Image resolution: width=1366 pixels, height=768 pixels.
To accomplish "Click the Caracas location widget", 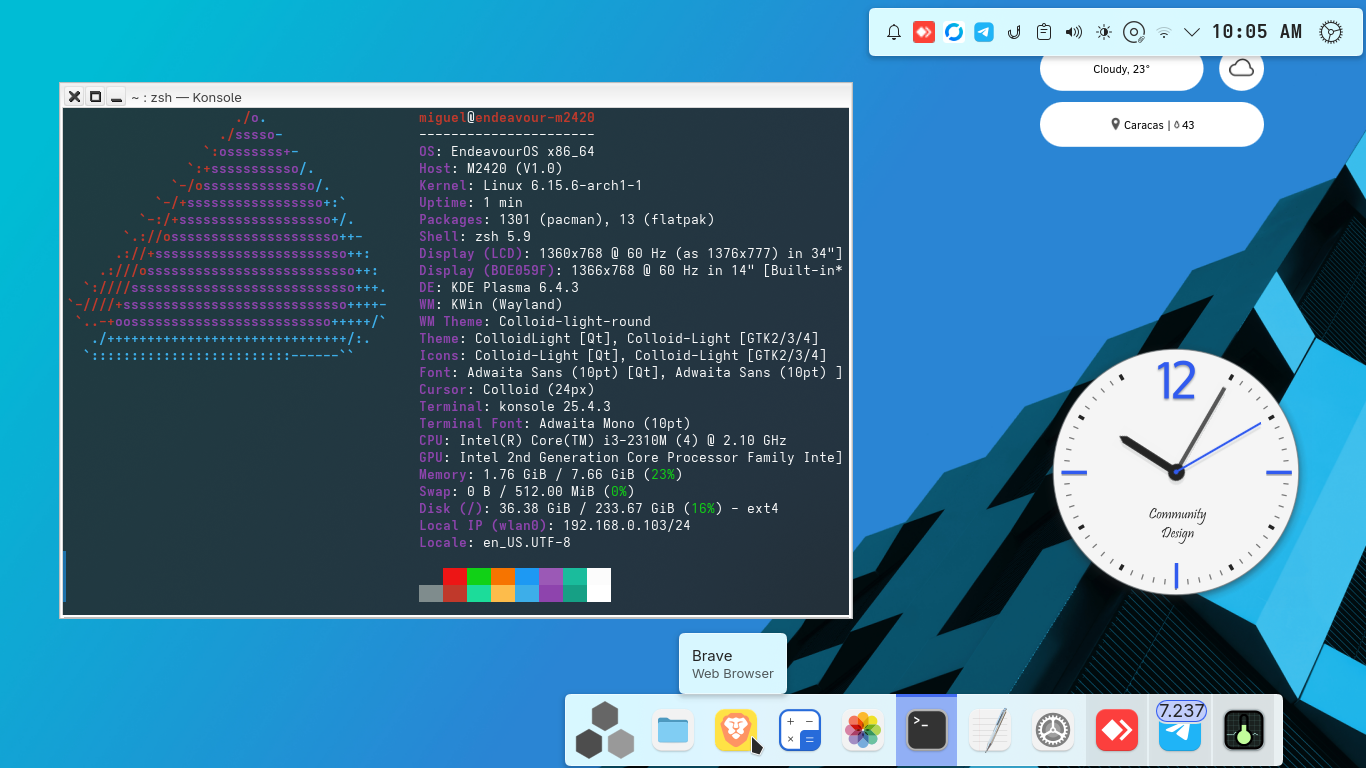I will click(x=1152, y=125).
